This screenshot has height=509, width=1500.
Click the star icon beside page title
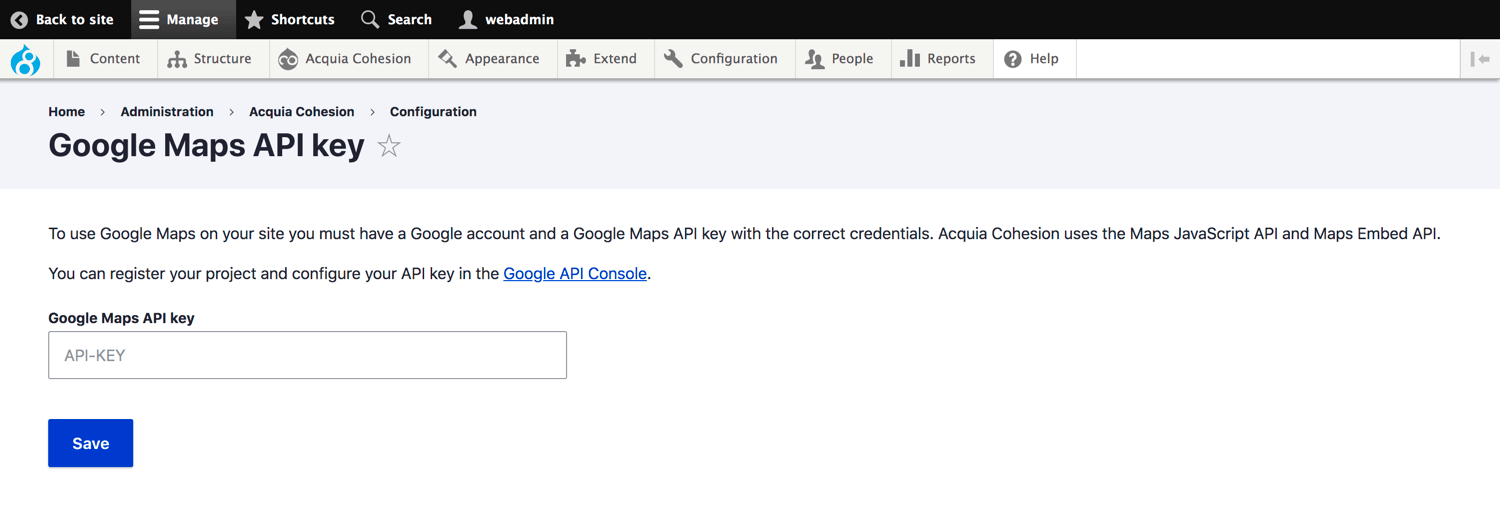(x=389, y=147)
